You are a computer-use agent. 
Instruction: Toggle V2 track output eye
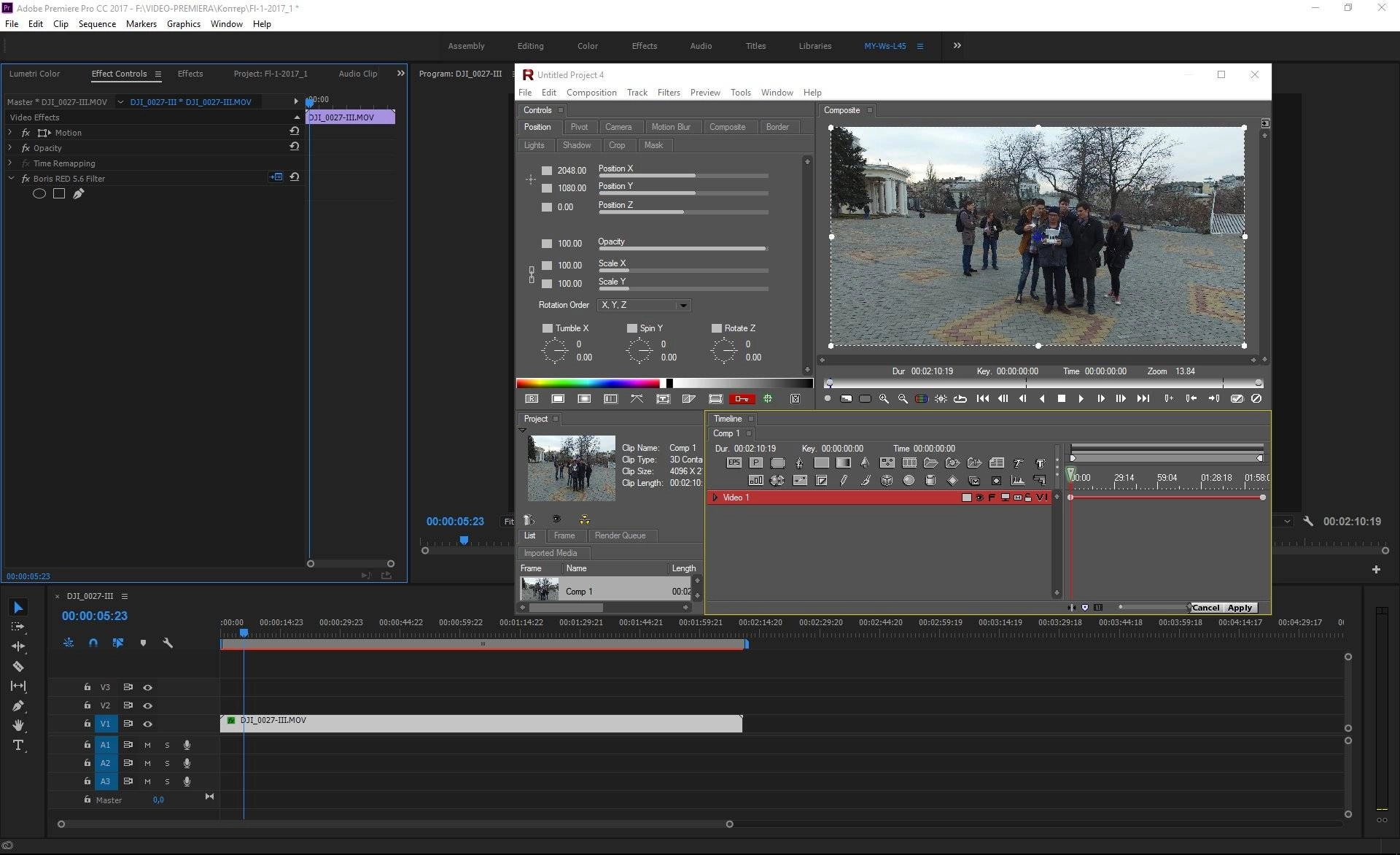click(x=148, y=706)
